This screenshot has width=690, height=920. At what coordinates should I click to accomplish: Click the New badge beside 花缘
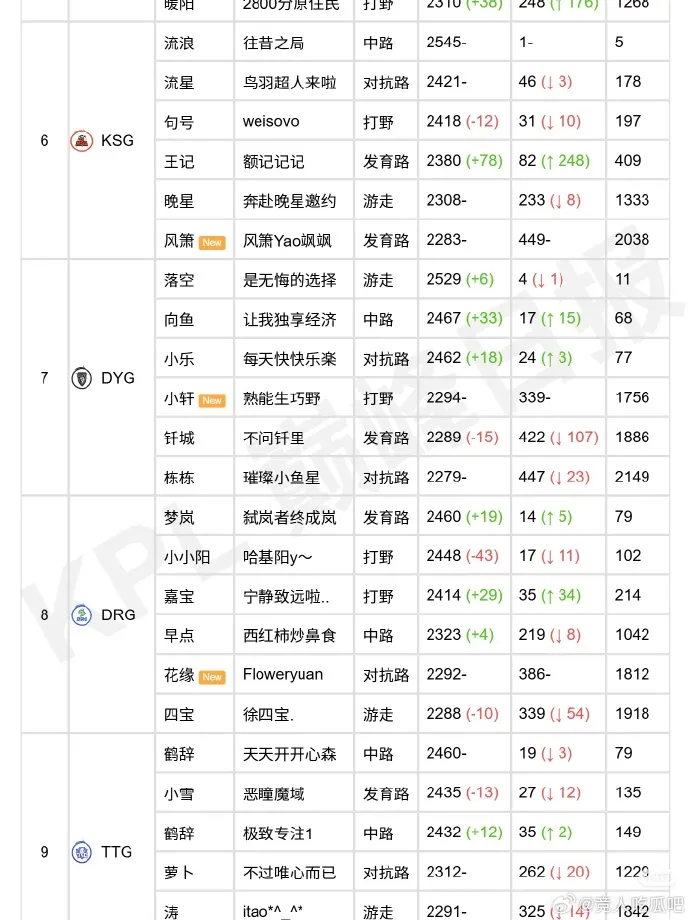[x=212, y=677]
